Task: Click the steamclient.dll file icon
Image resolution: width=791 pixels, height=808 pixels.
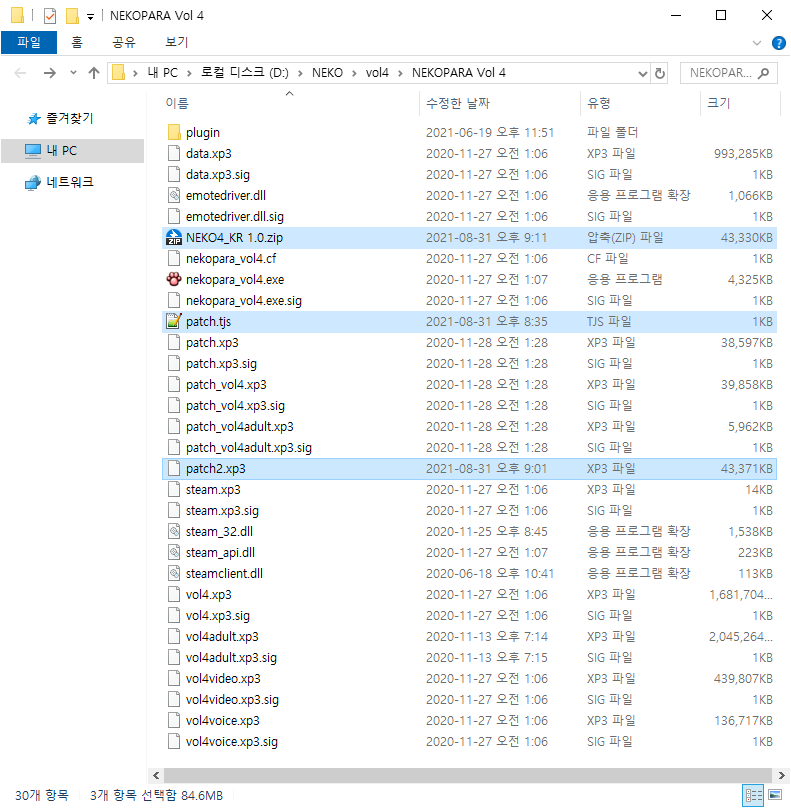Action: (x=174, y=574)
